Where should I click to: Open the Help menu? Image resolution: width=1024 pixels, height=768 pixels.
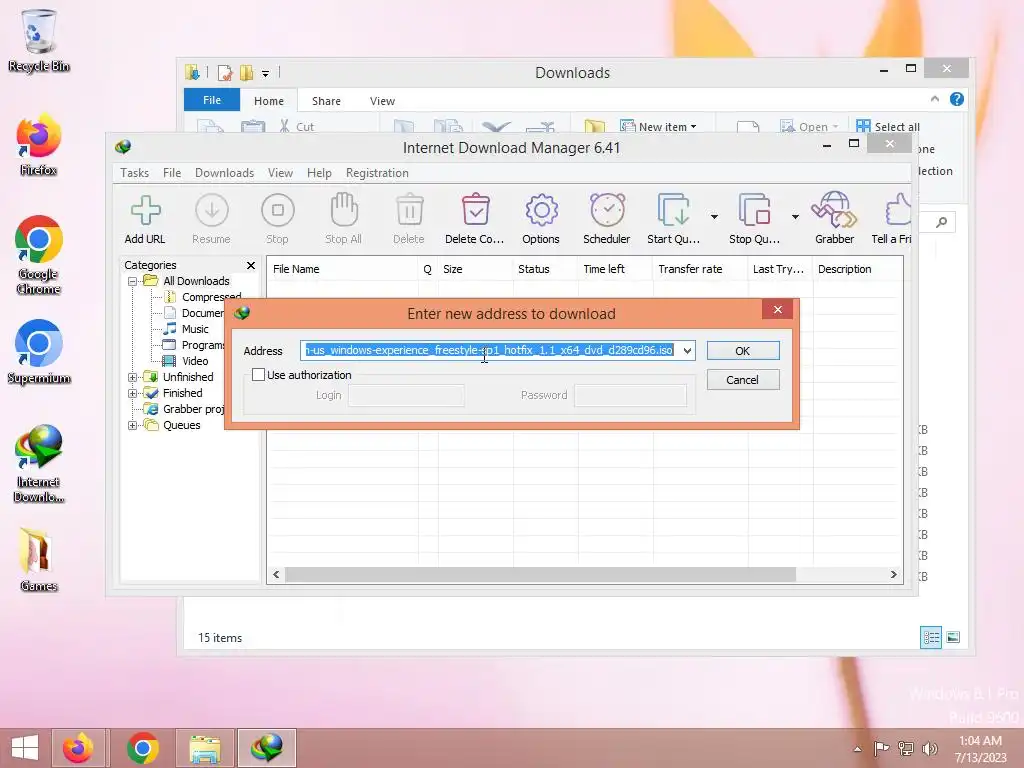coord(319,173)
